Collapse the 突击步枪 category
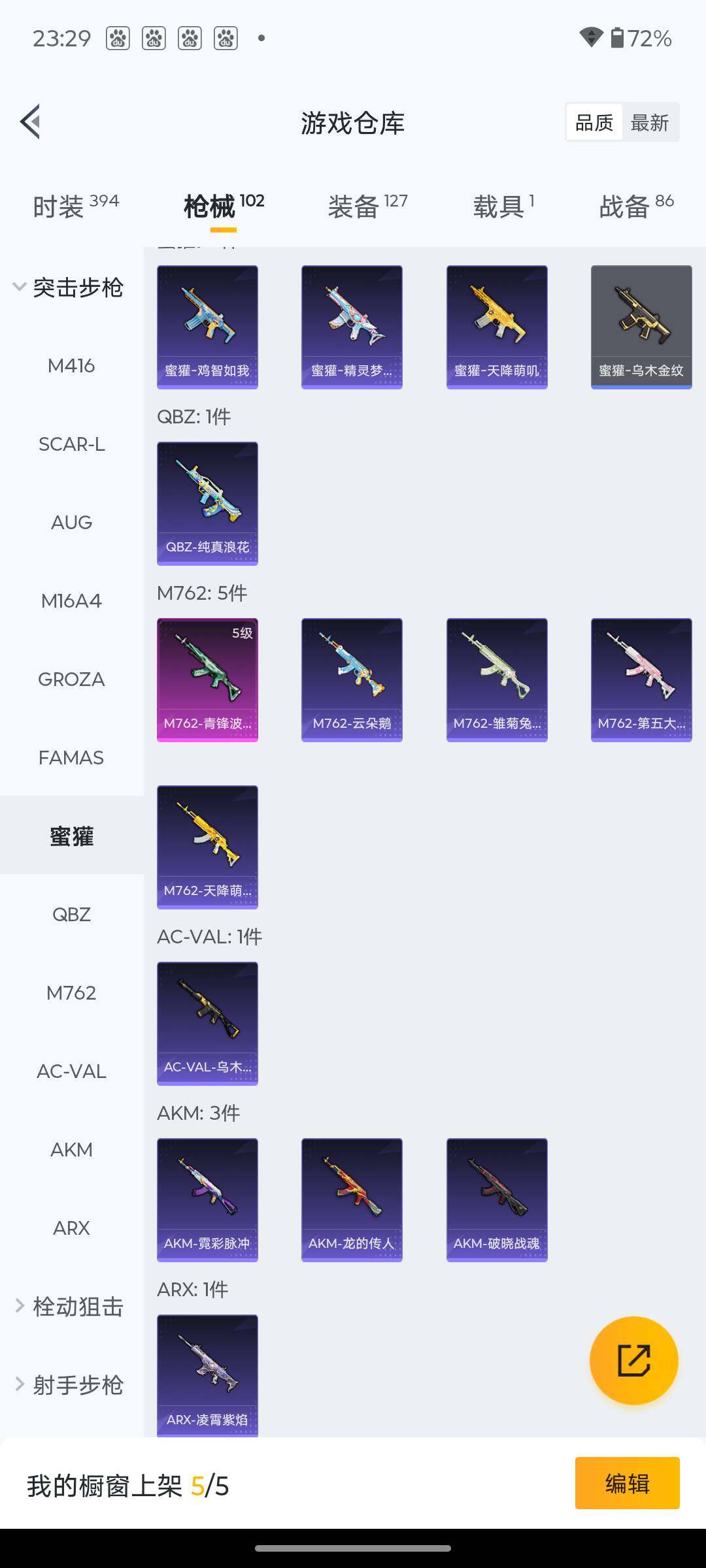 point(69,287)
